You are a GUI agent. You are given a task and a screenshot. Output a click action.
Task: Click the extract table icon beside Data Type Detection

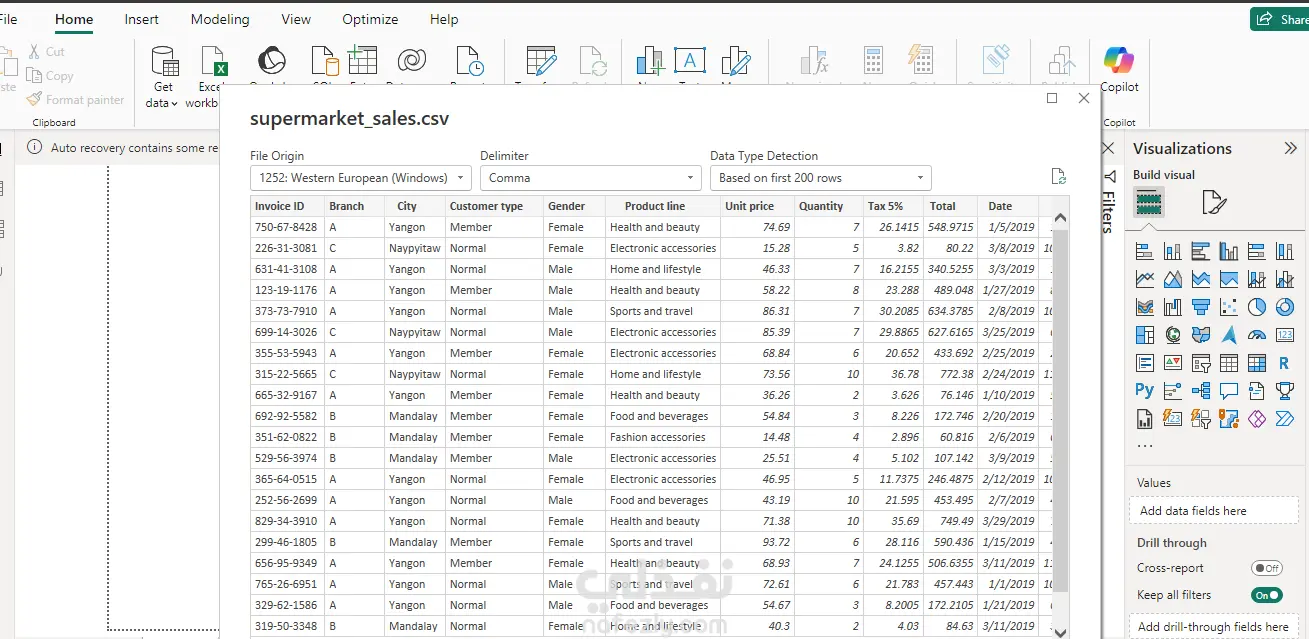(x=1058, y=177)
